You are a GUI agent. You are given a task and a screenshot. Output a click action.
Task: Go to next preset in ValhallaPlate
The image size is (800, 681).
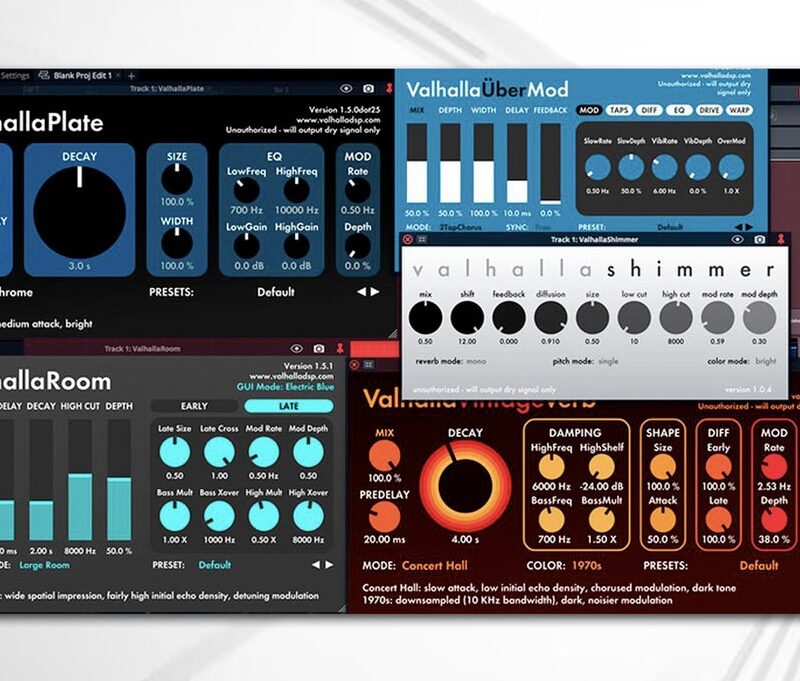(x=375, y=292)
